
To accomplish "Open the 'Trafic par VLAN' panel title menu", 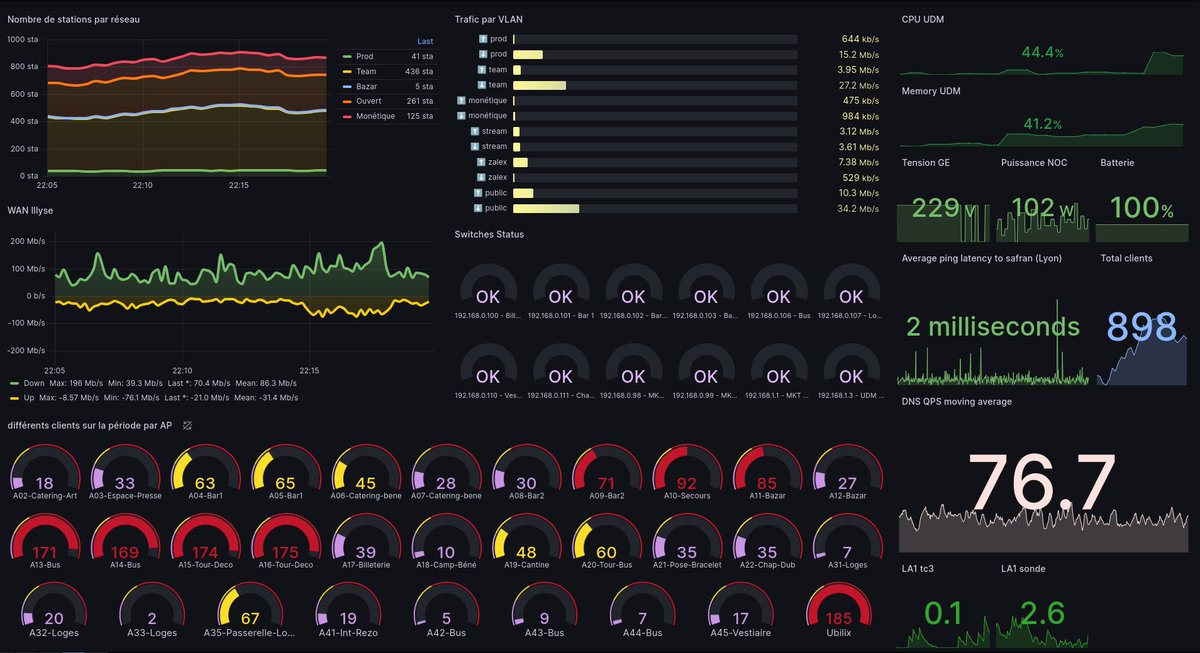I will (x=488, y=19).
